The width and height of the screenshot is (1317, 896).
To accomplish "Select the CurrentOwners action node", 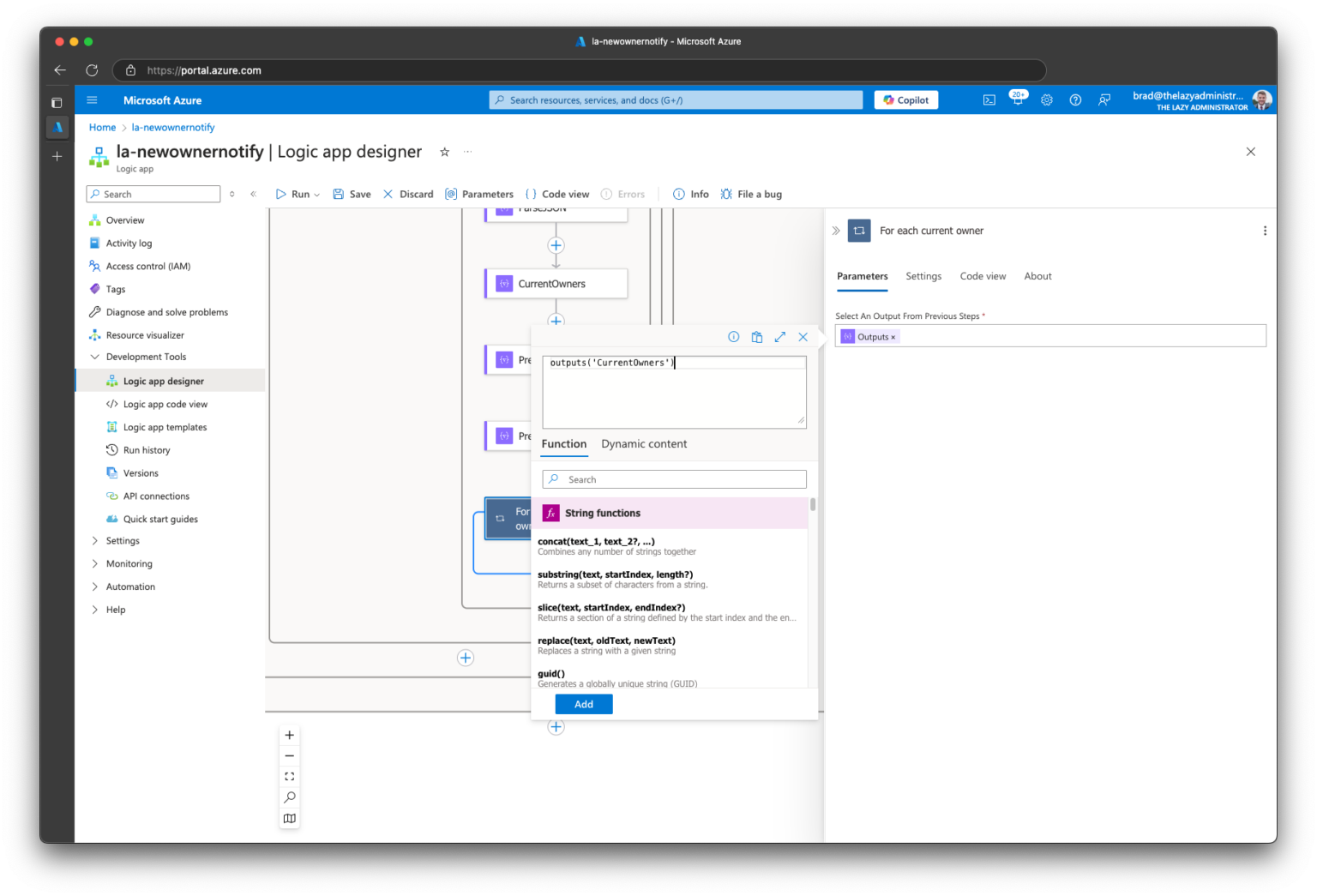I will tap(556, 284).
